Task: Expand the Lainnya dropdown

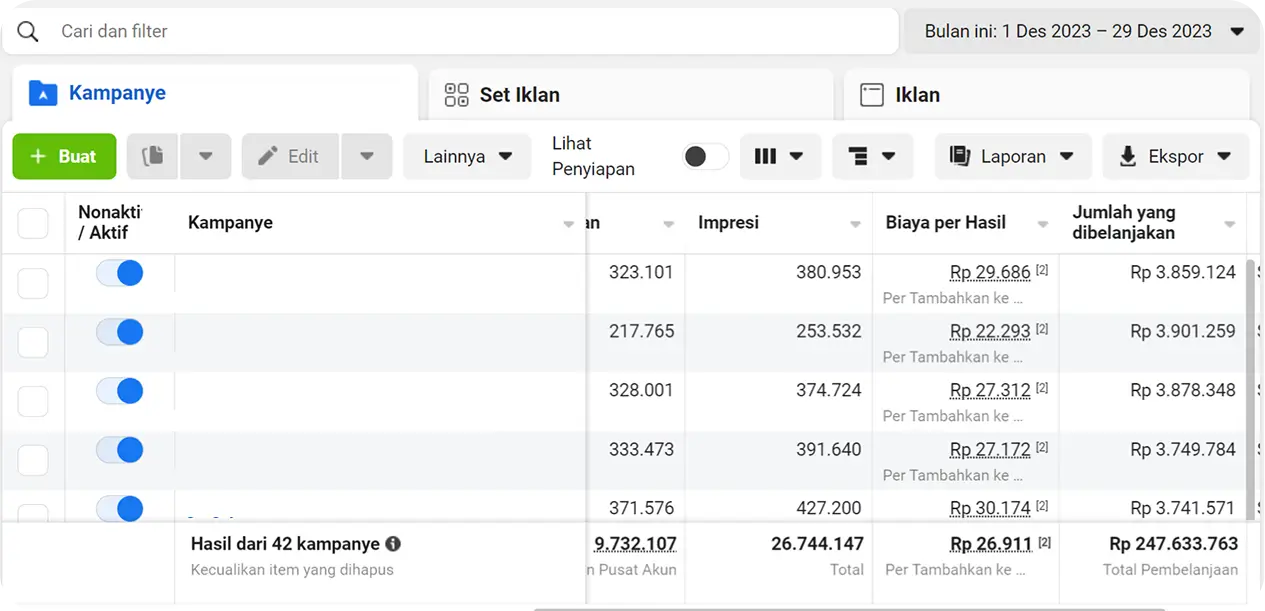Action: pos(467,157)
